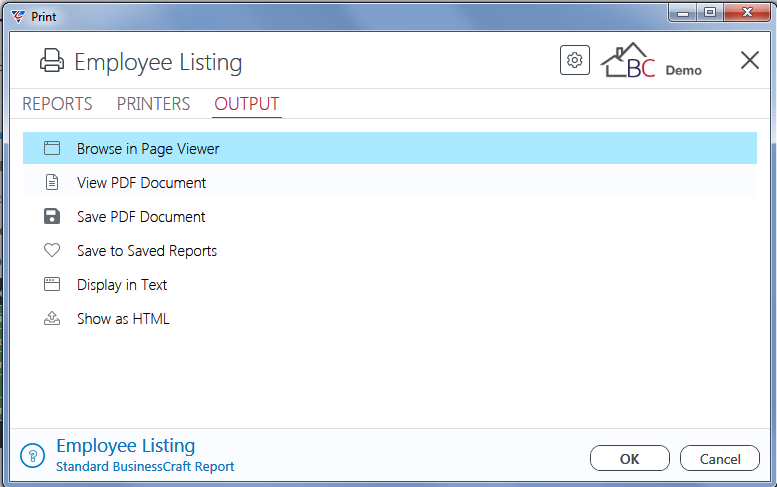Click the printer icon beside Employee Listing
The image size is (777, 487).
click(x=52, y=61)
